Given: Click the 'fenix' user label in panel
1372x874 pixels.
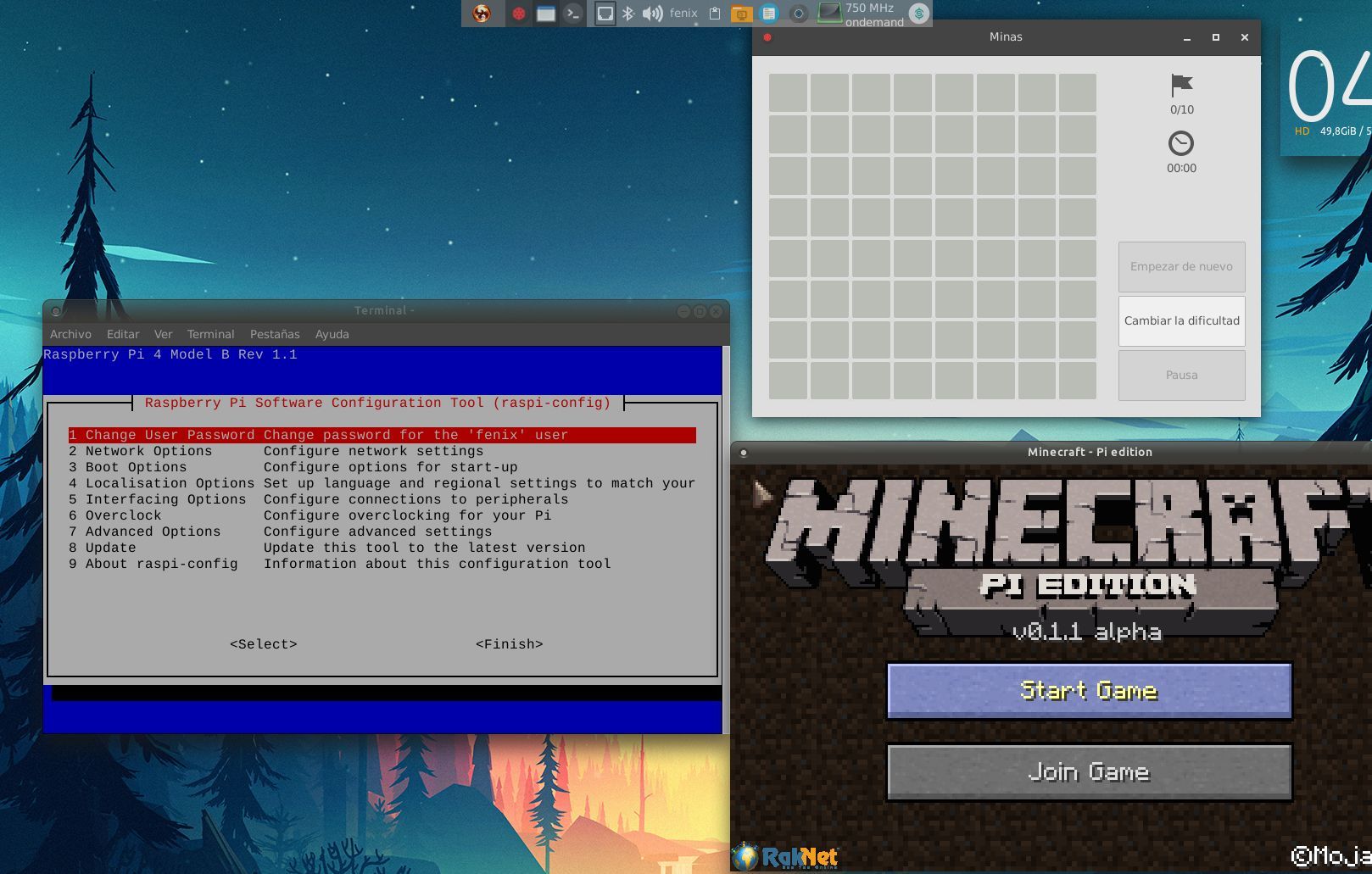Looking at the screenshot, I should point(683,13).
